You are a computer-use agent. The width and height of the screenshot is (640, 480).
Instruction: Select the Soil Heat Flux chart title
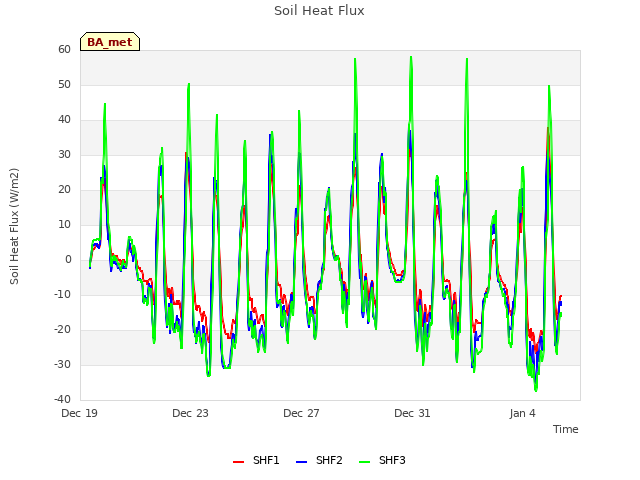coord(319,11)
